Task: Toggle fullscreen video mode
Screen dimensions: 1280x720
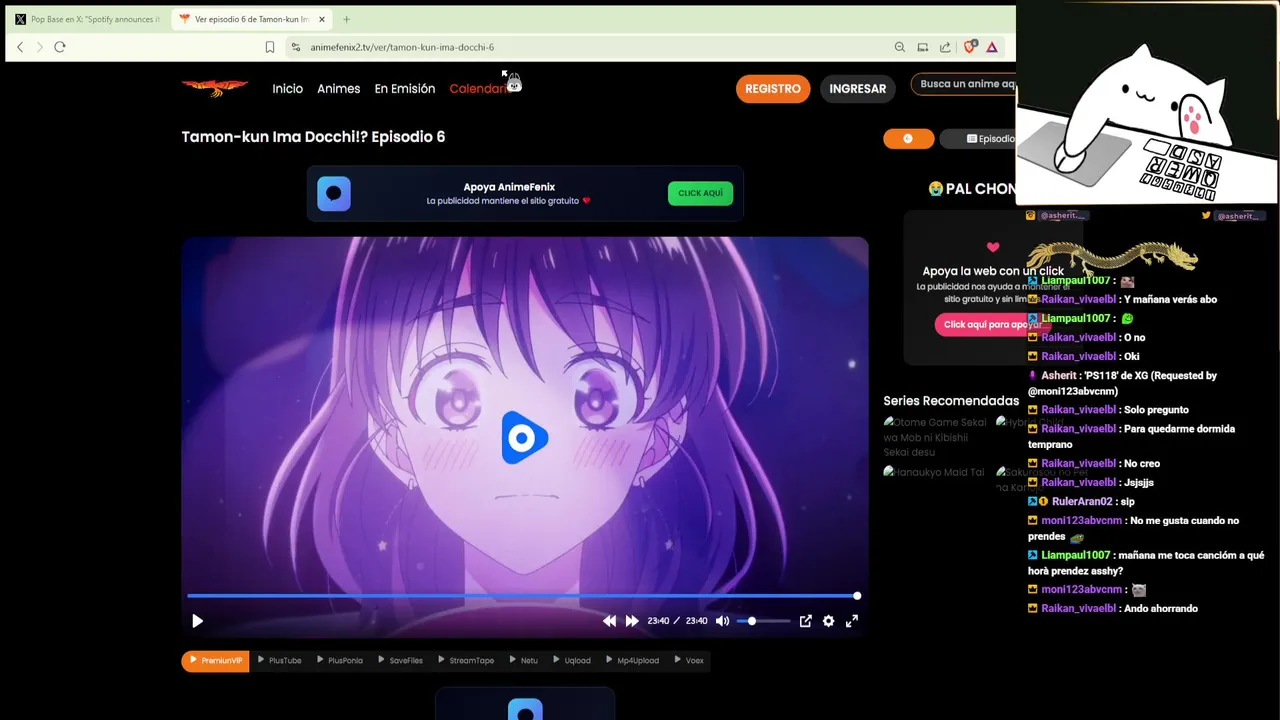Action: [852, 621]
